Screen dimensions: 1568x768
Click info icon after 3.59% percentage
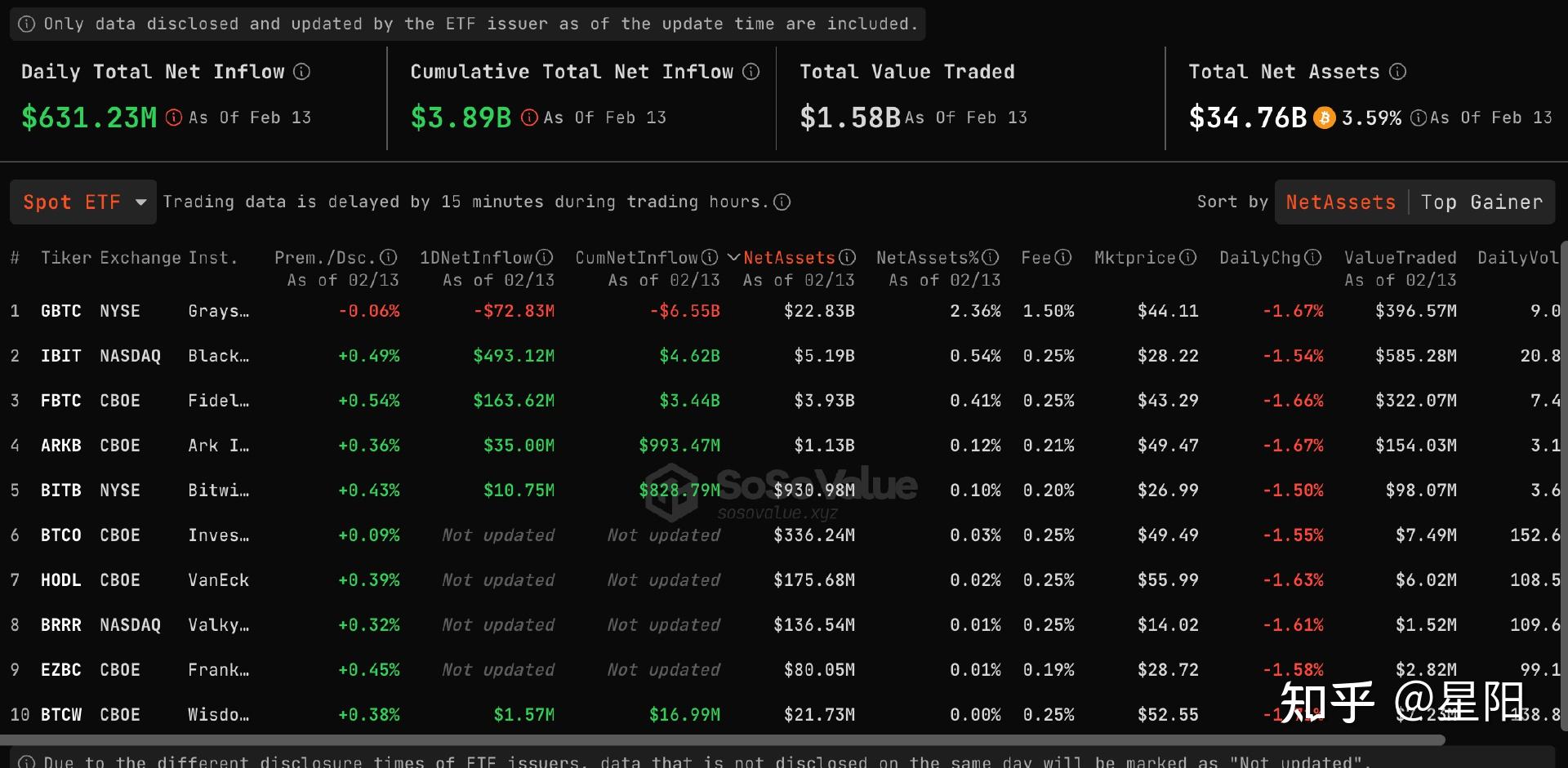1419,118
